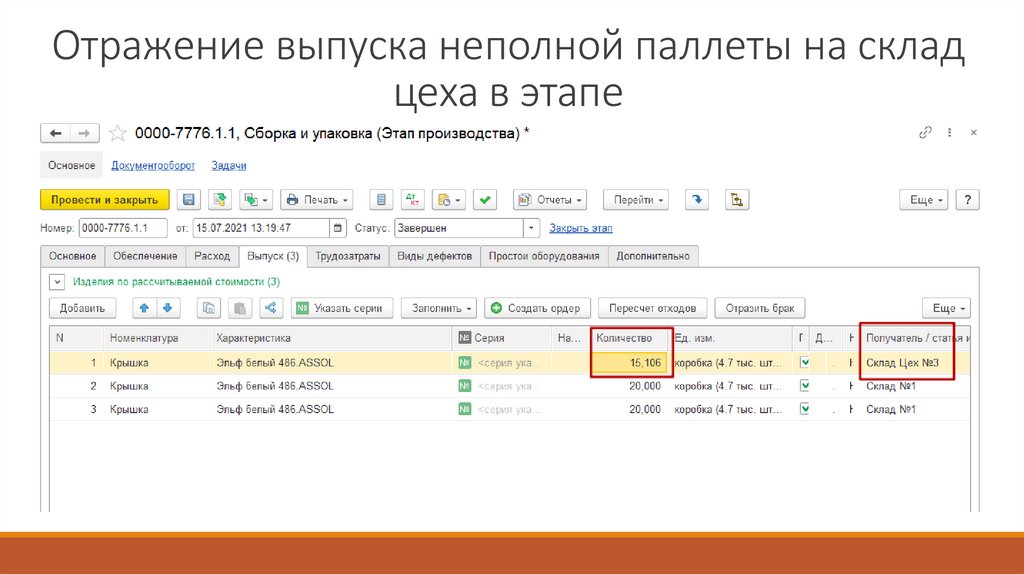Click the Закрыть этап link

pos(581,228)
